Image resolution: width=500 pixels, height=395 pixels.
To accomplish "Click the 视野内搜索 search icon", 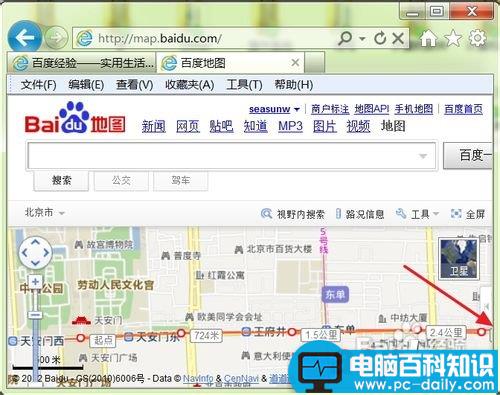I will point(266,213).
